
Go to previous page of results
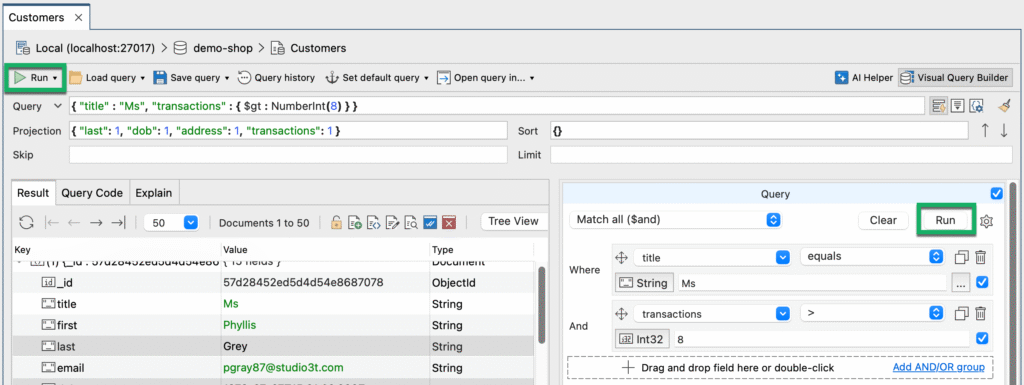pyautogui.click(x=74, y=223)
